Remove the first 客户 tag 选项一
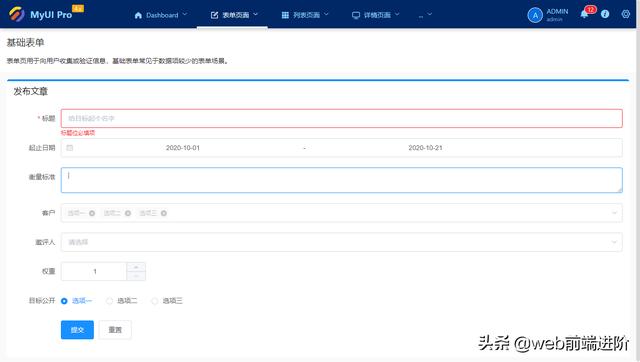 point(92,213)
